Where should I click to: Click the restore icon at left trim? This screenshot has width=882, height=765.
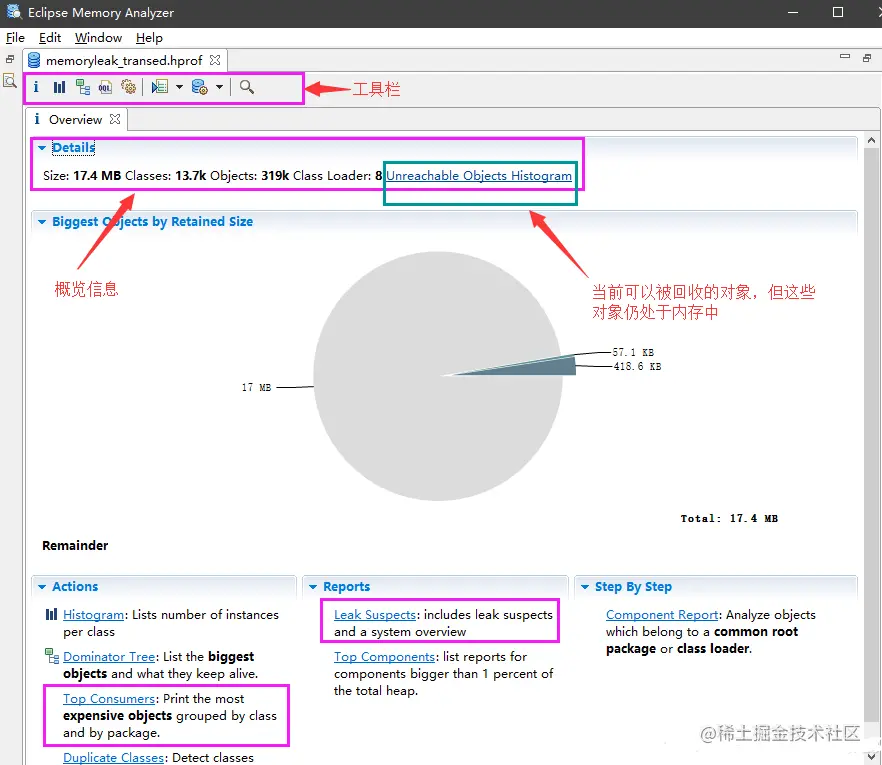click(10, 59)
